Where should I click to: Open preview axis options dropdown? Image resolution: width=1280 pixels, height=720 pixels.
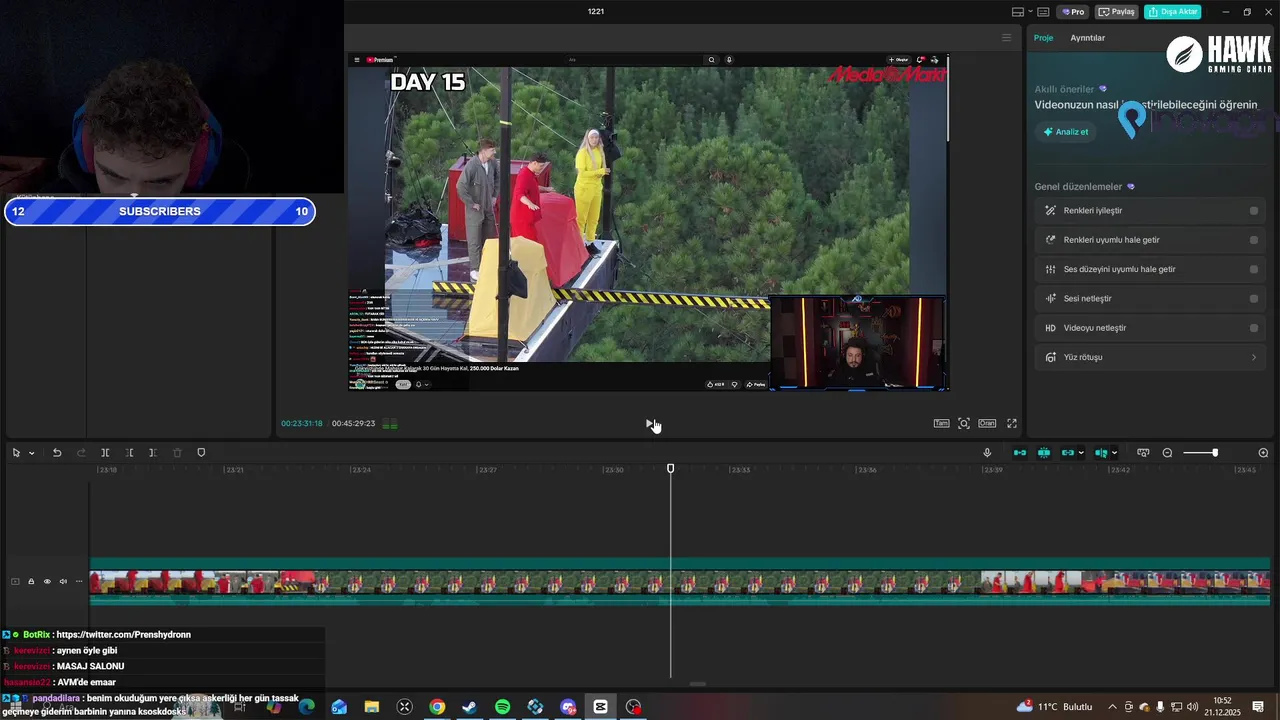pyautogui.click(x=1114, y=453)
